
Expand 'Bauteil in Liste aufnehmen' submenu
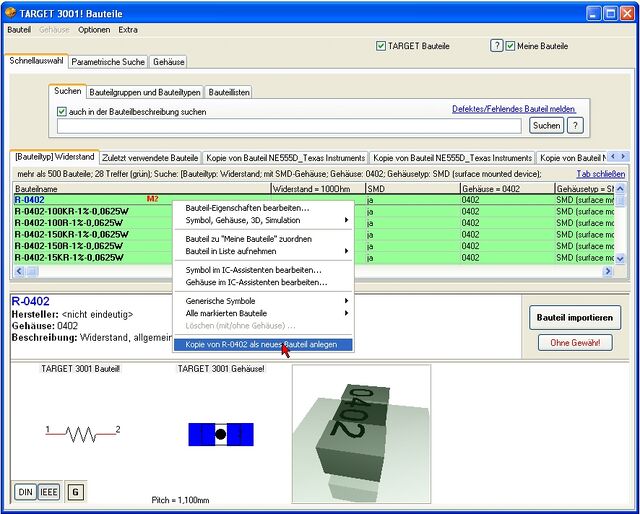[x=263, y=251]
